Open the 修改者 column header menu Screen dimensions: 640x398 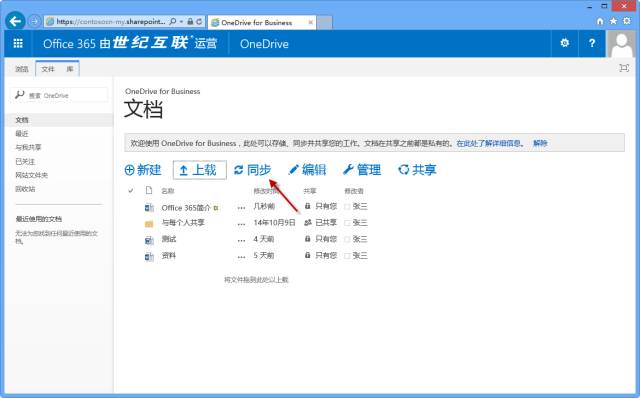(354, 191)
